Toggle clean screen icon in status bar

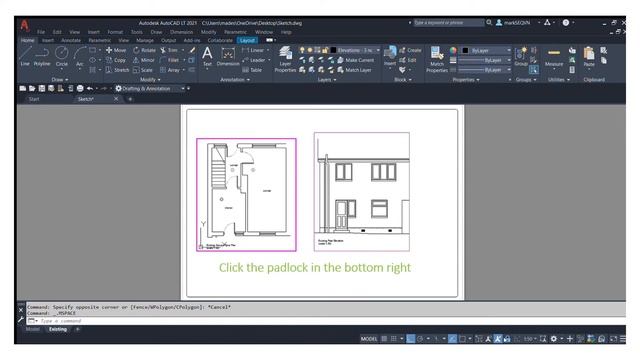(613, 338)
